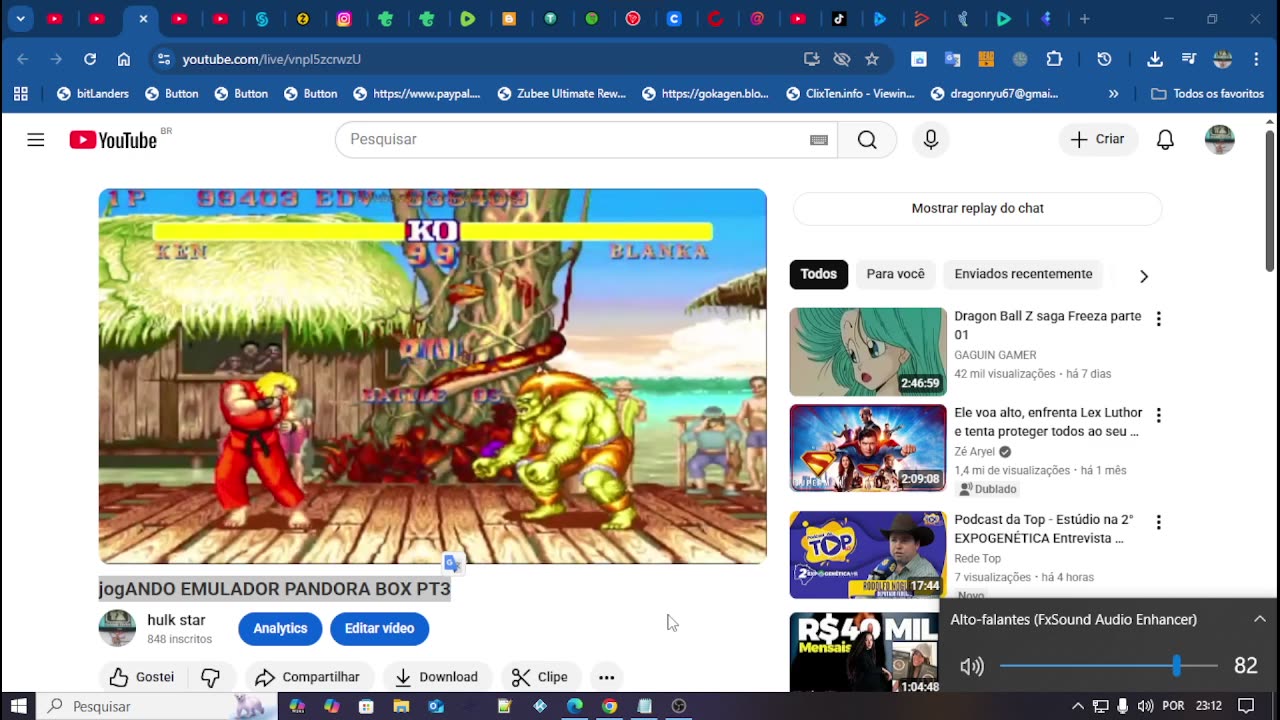The height and width of the screenshot is (720, 1280).
Task: Open options for Ele voa alto video
Action: [x=1158, y=415]
